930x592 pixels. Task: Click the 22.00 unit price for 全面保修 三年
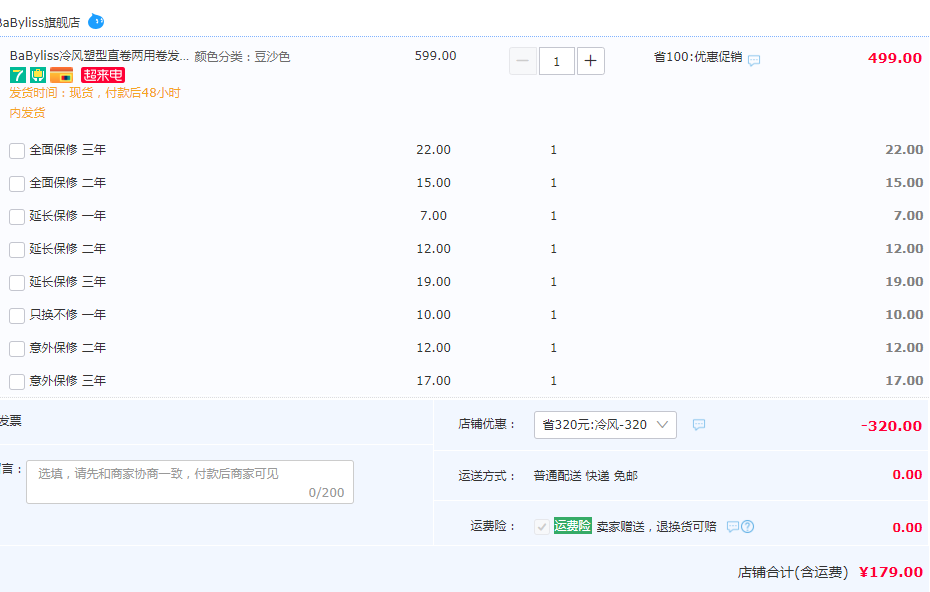pyautogui.click(x=434, y=149)
